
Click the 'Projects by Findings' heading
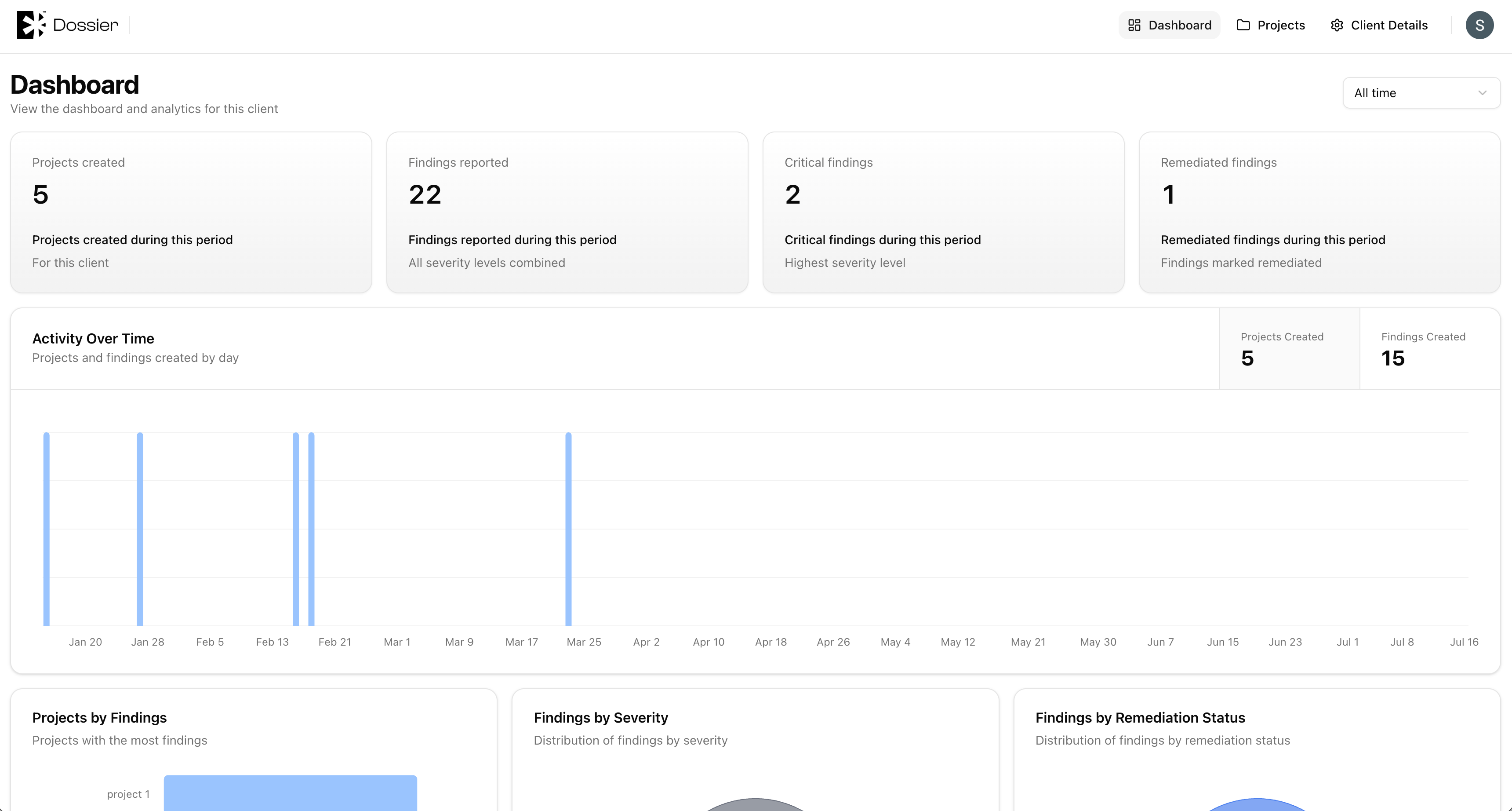pos(99,718)
